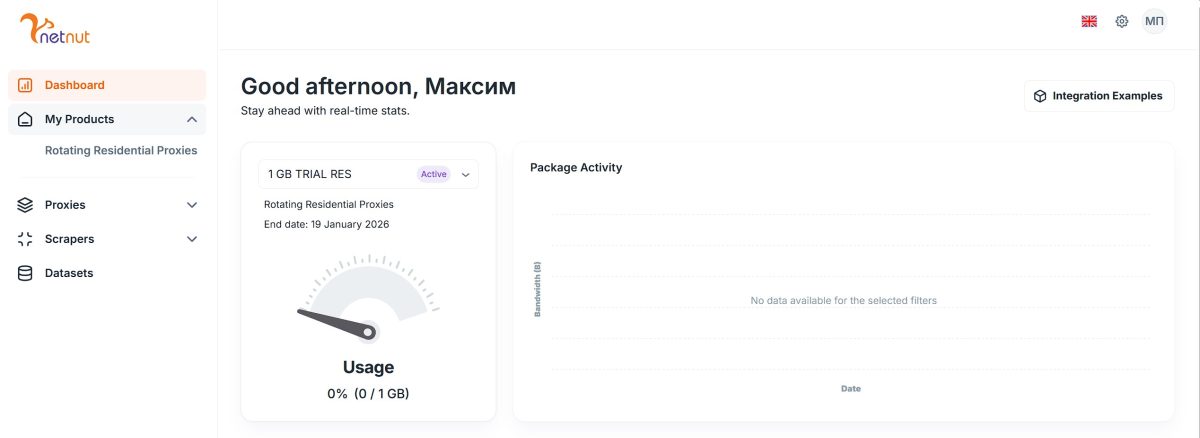Open the Datasets menu item
1200x438 pixels.
(x=69, y=273)
